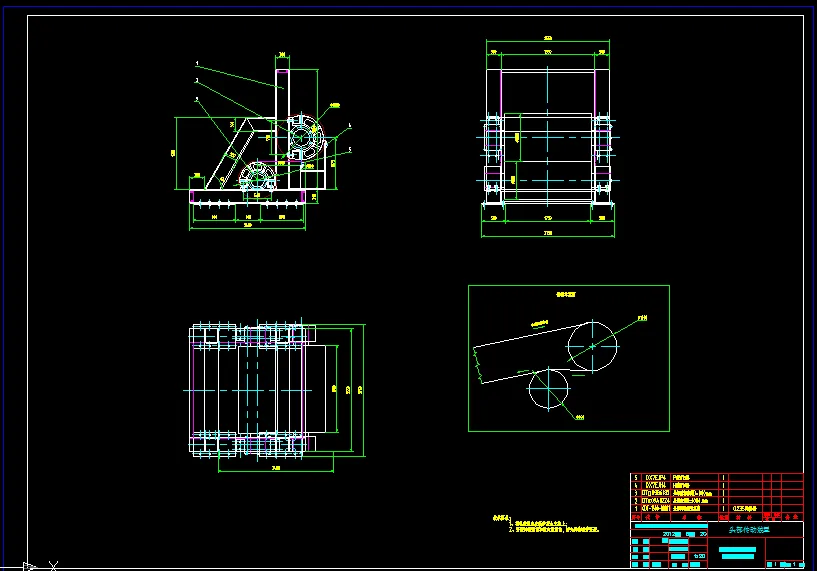Click the UCS axis icon in the drawing corner

(x=40, y=566)
